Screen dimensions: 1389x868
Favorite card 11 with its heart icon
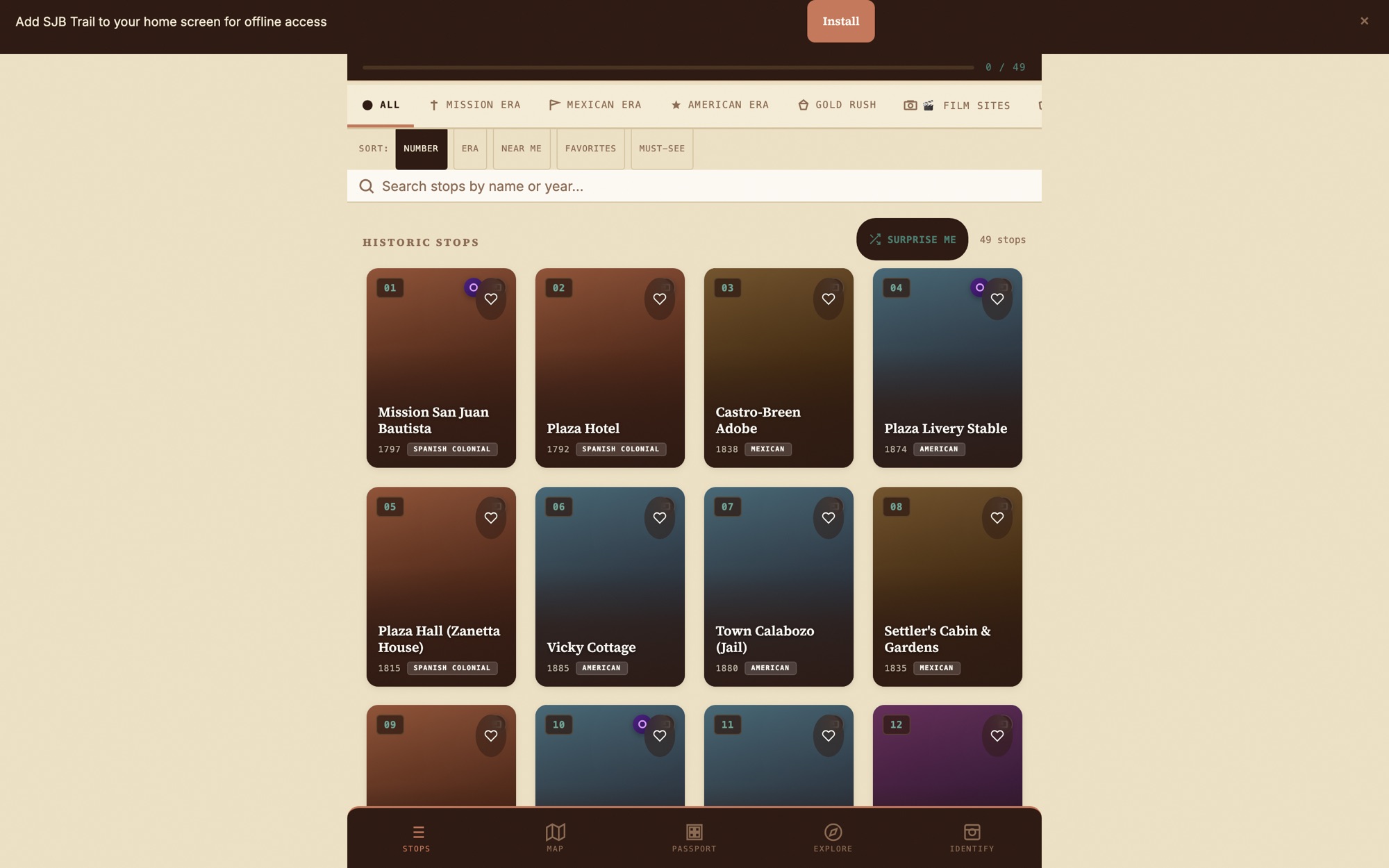coord(829,736)
